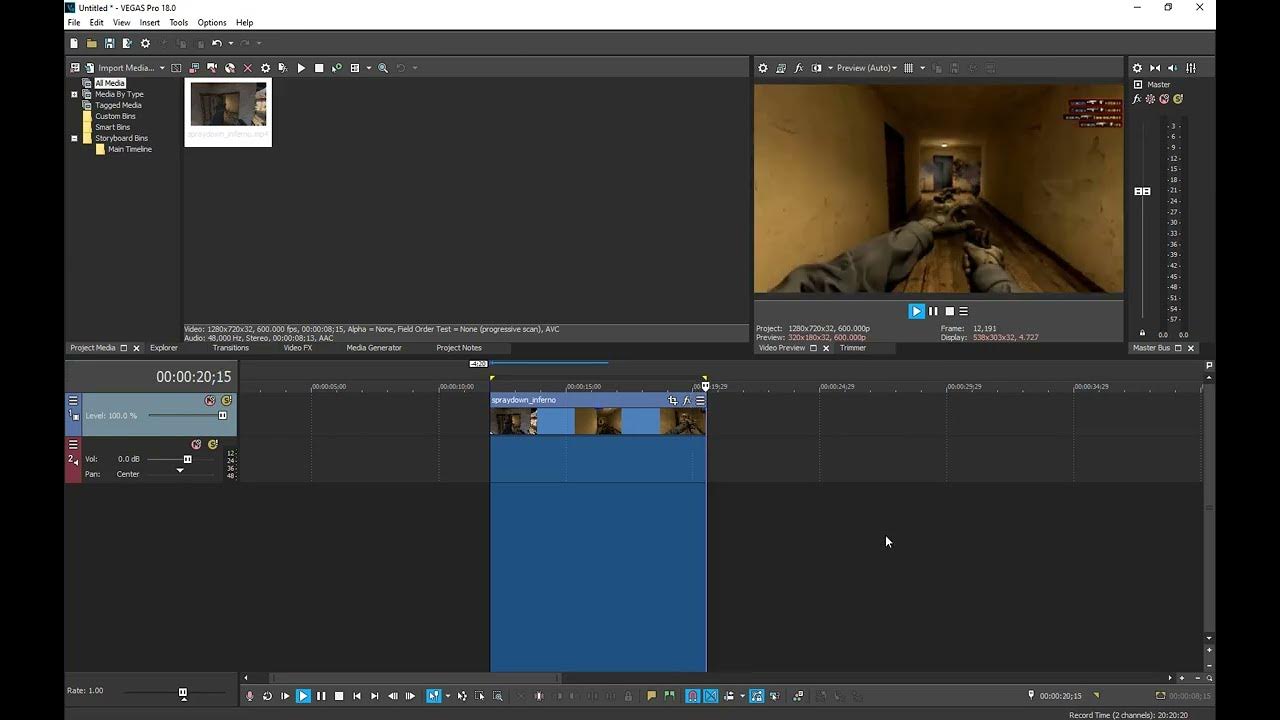Mute video track 1

point(210,400)
